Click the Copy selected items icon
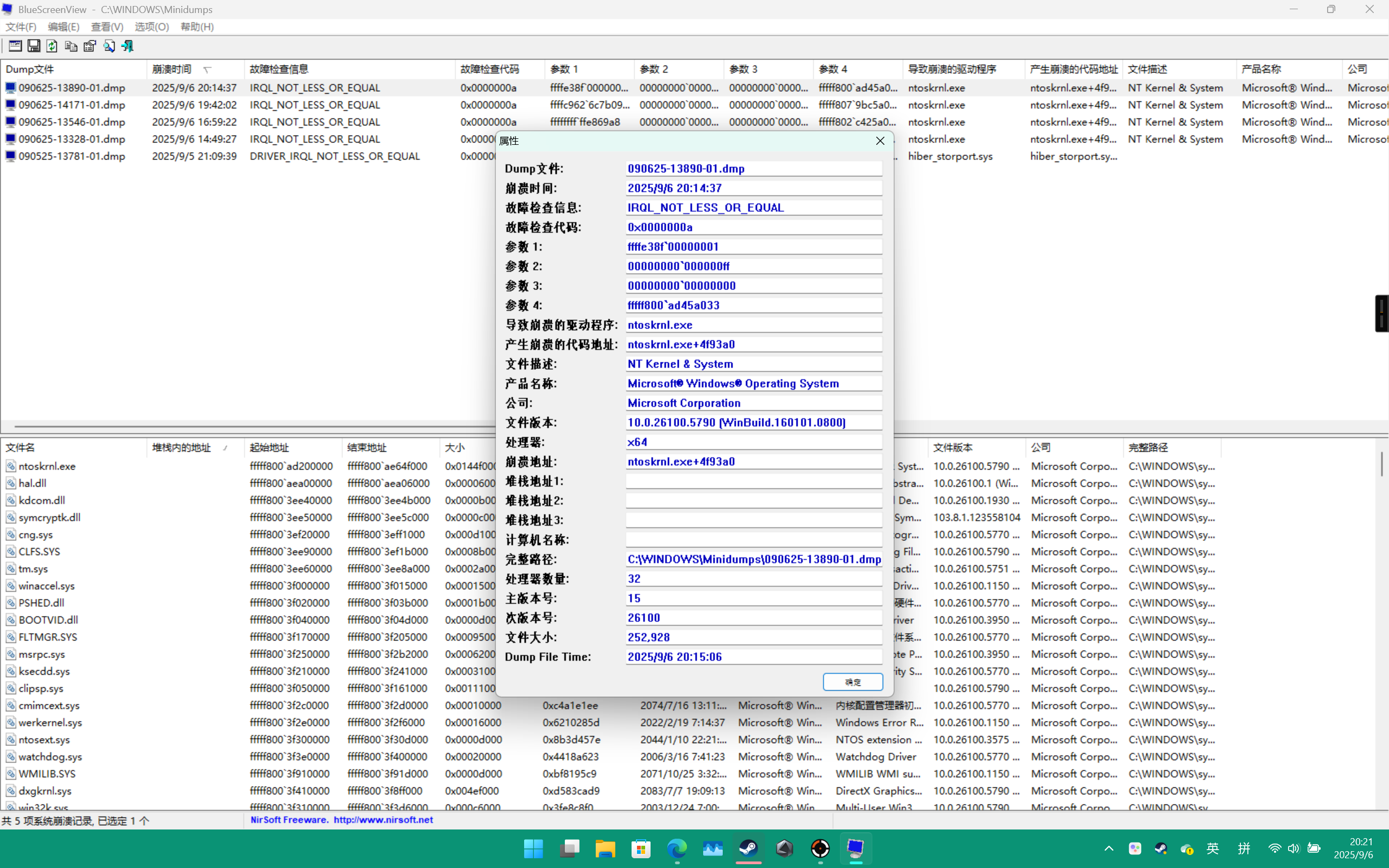Viewport: 1389px width, 868px height. (71, 46)
